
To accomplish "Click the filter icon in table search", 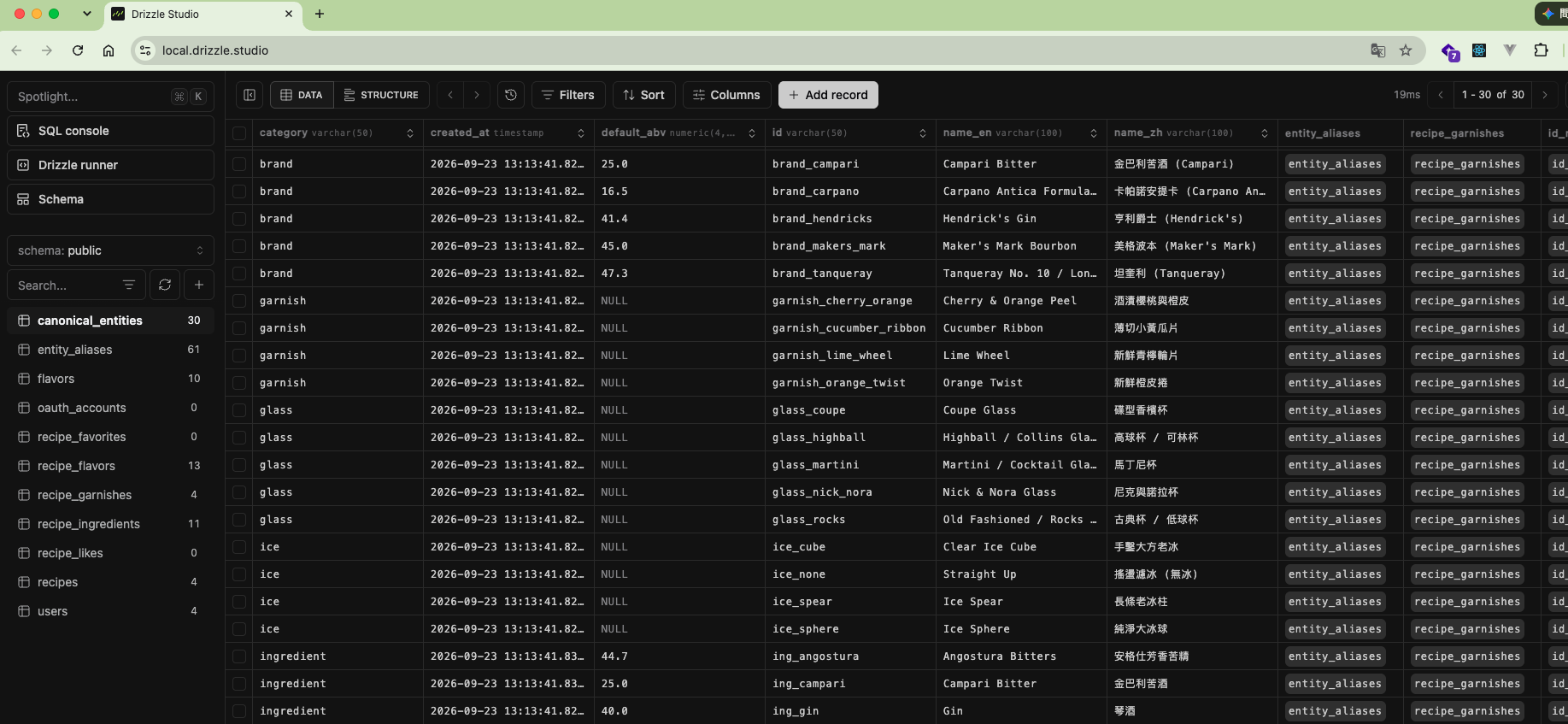I will [129, 285].
